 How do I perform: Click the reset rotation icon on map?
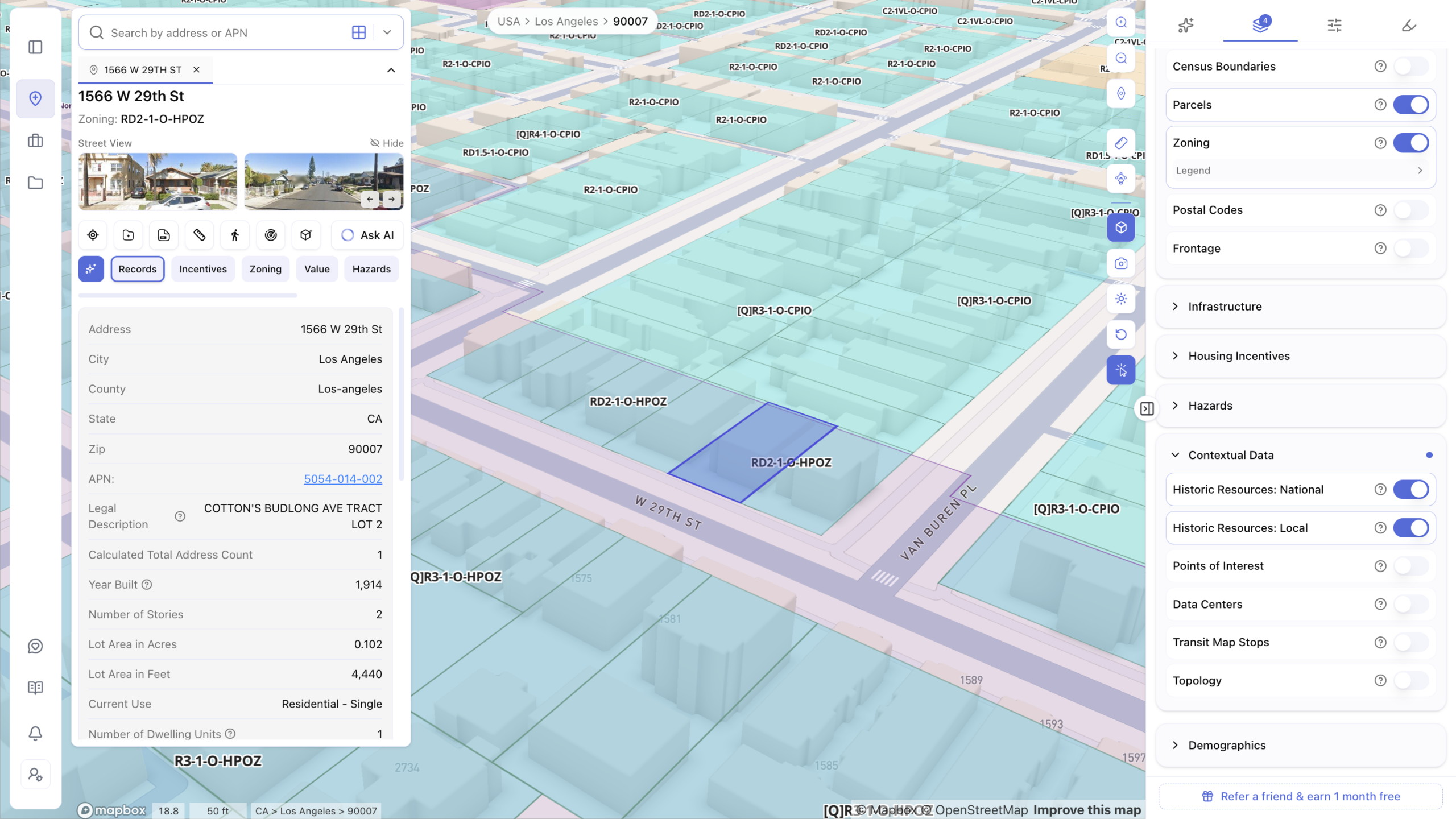[1120, 334]
